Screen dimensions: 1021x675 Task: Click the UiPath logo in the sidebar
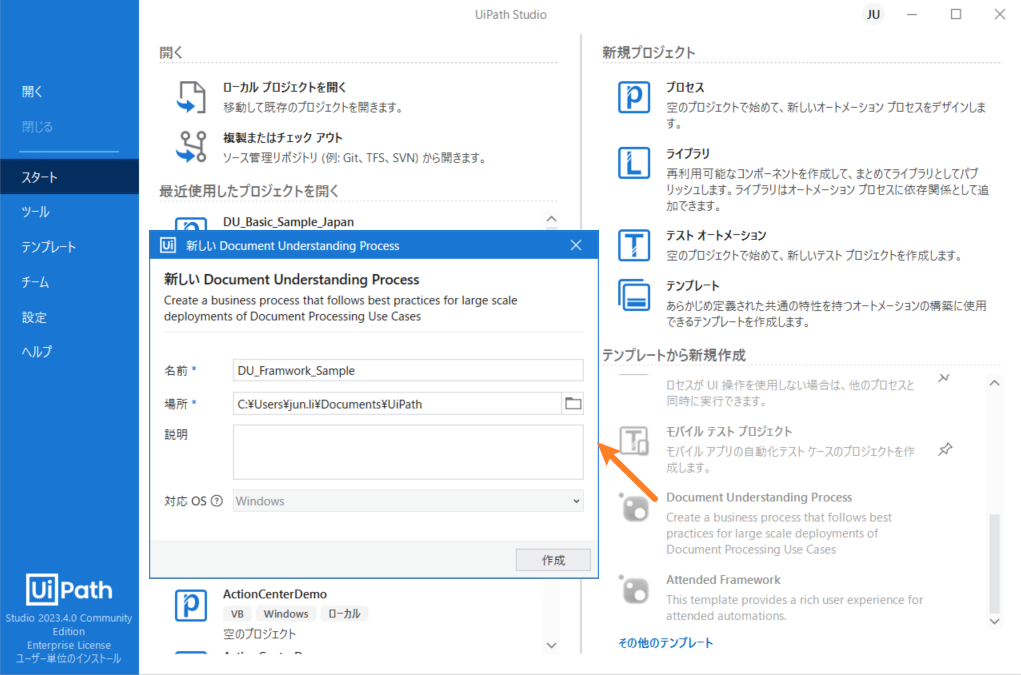point(69,589)
